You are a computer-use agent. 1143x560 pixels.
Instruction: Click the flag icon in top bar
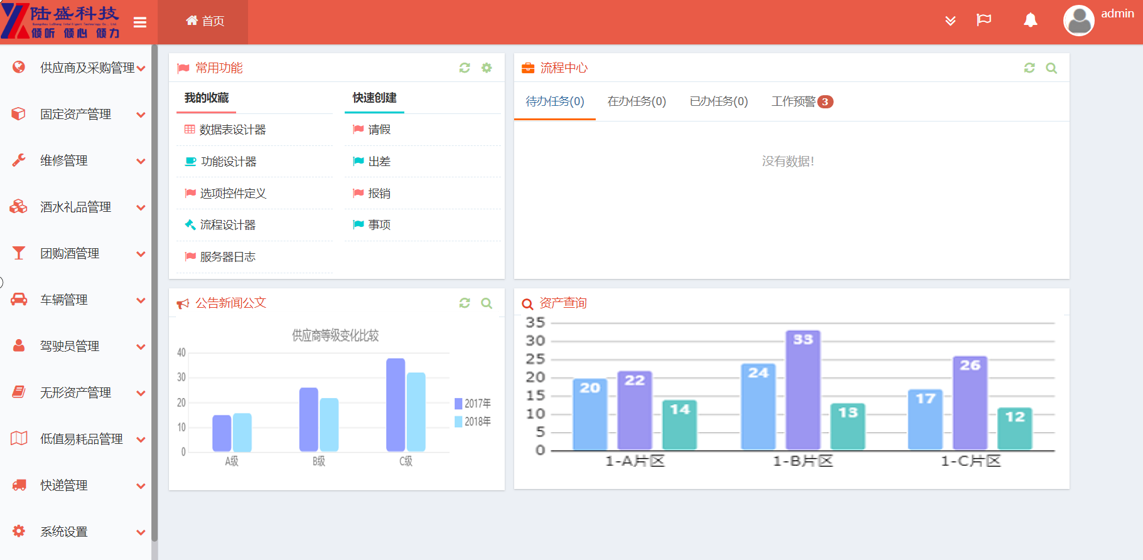pos(984,20)
